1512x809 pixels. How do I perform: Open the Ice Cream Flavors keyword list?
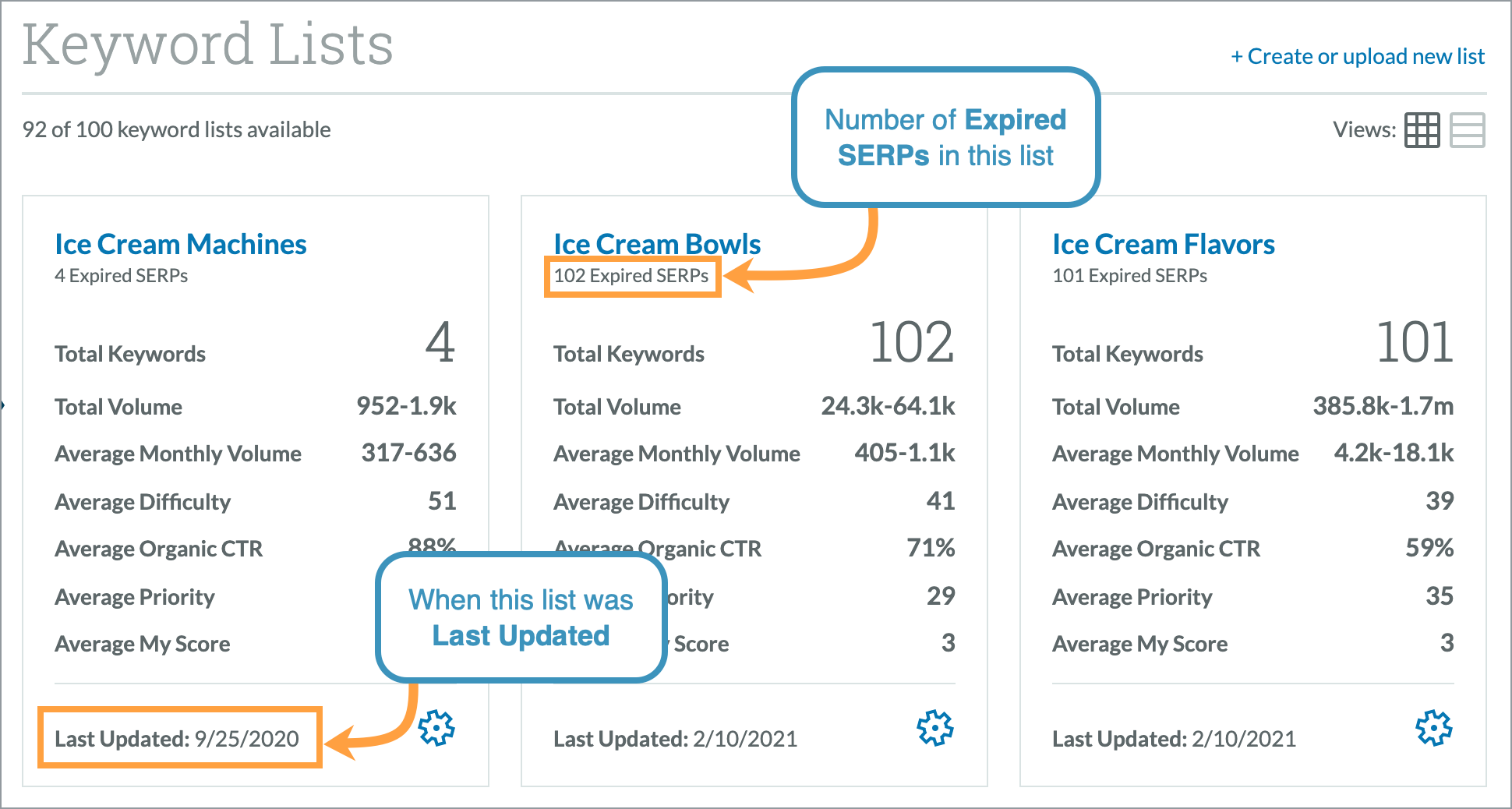pyautogui.click(x=1164, y=244)
